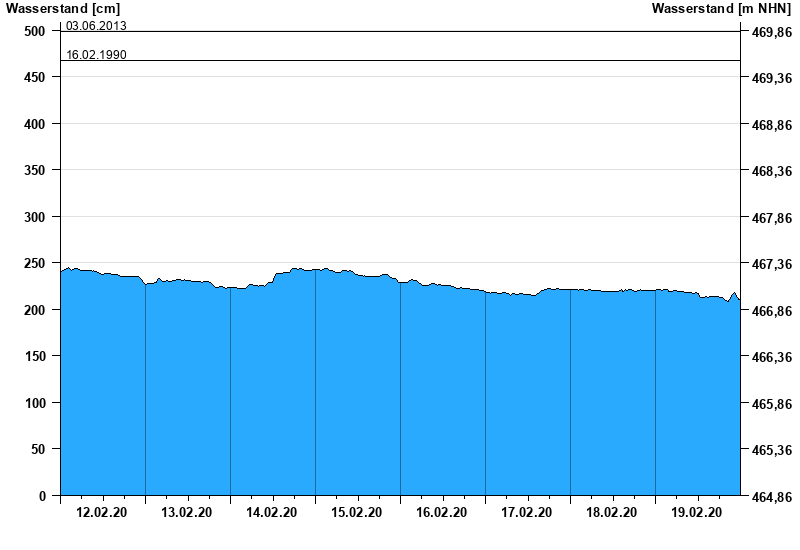Screen dimensions: 800x550
Task: Click the 17.02.20 date label
Action: [x=526, y=512]
